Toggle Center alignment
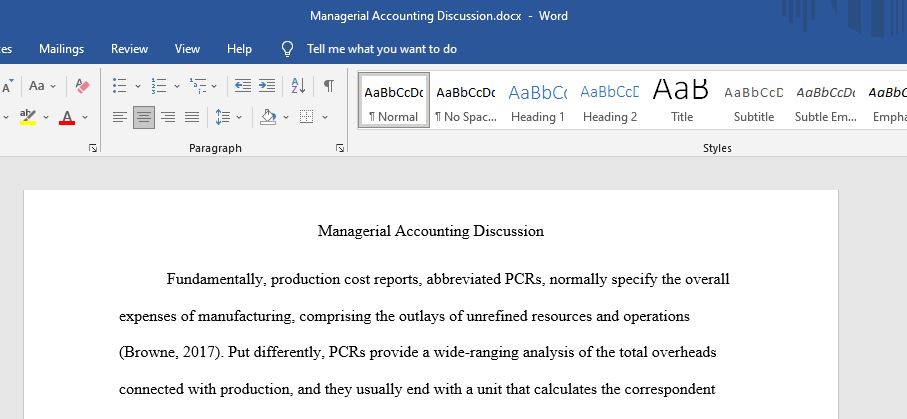This screenshot has width=907, height=419. 143,117
